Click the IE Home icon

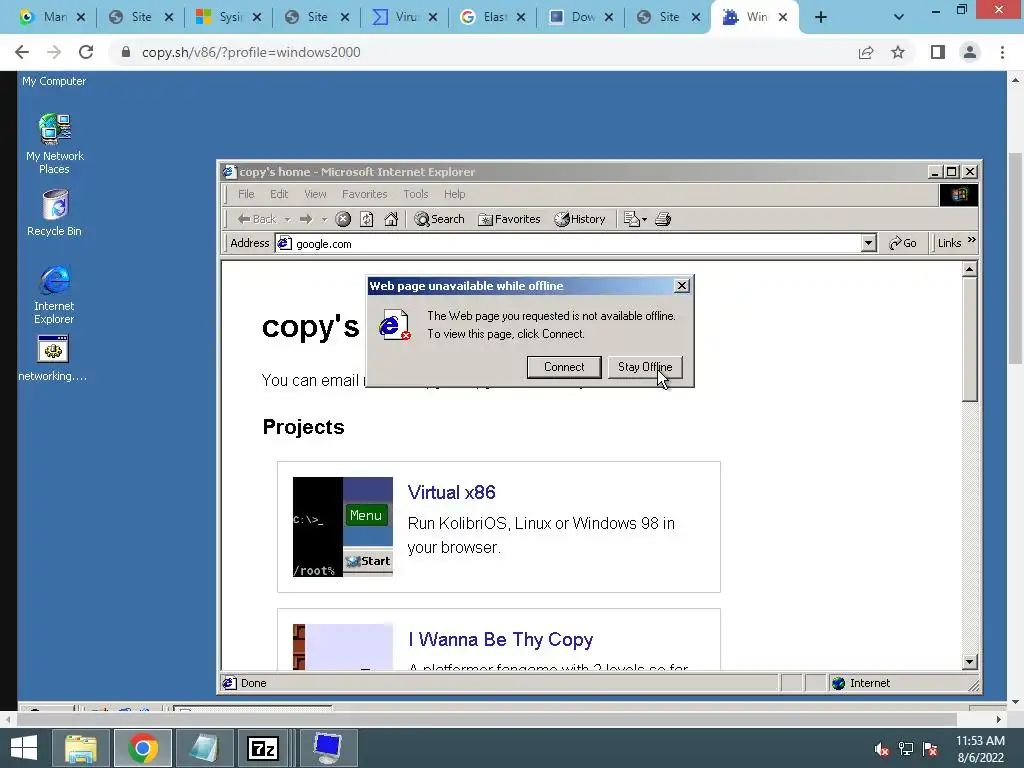(x=391, y=219)
